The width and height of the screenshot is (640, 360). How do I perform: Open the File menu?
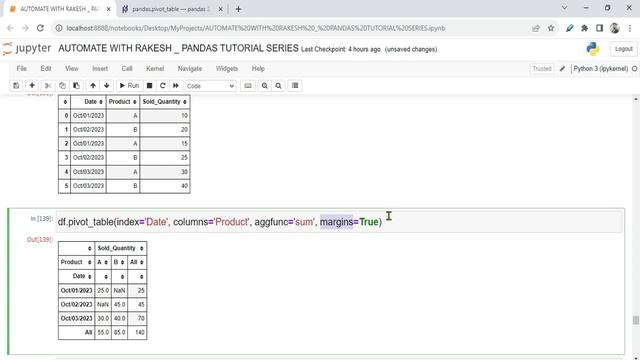[22, 69]
